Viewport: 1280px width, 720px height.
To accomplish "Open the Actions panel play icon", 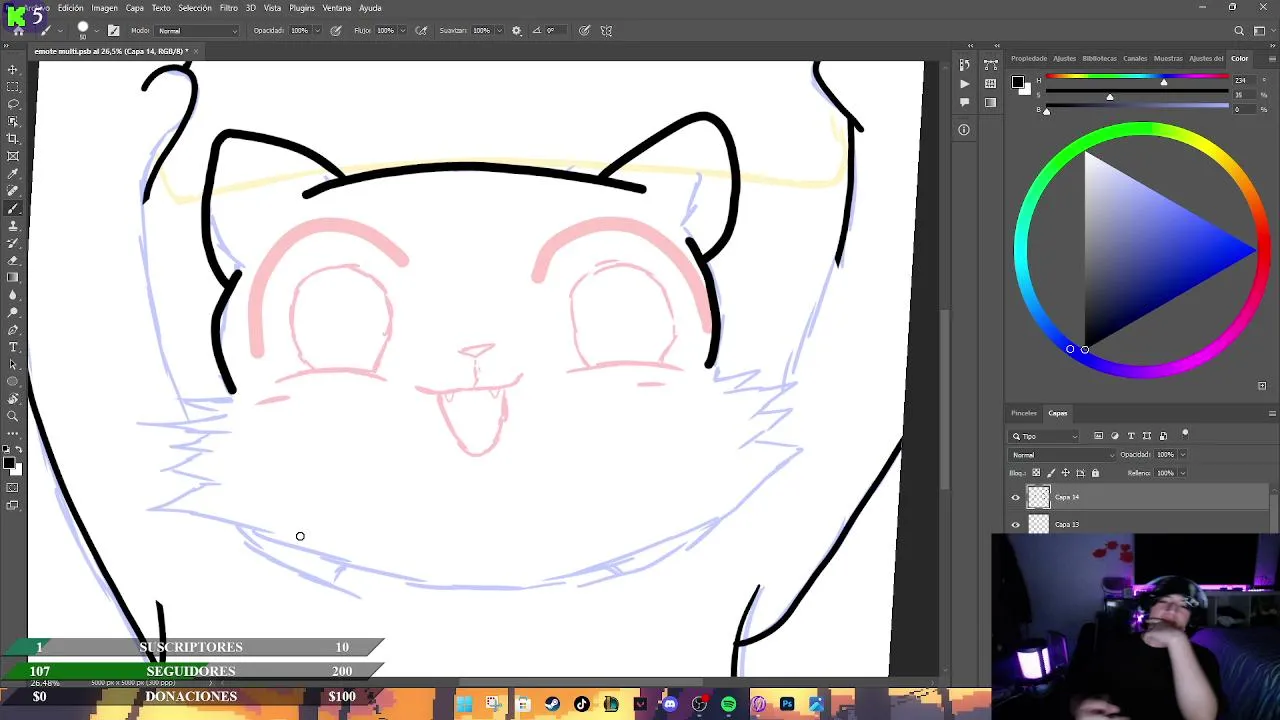I will (x=964, y=84).
